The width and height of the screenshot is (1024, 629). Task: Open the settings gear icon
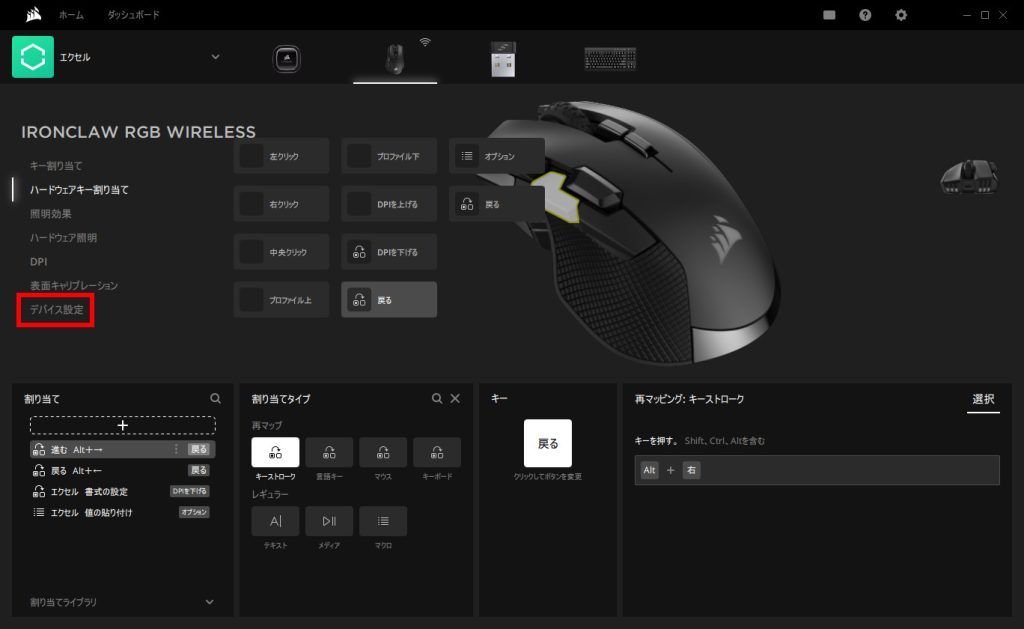901,15
